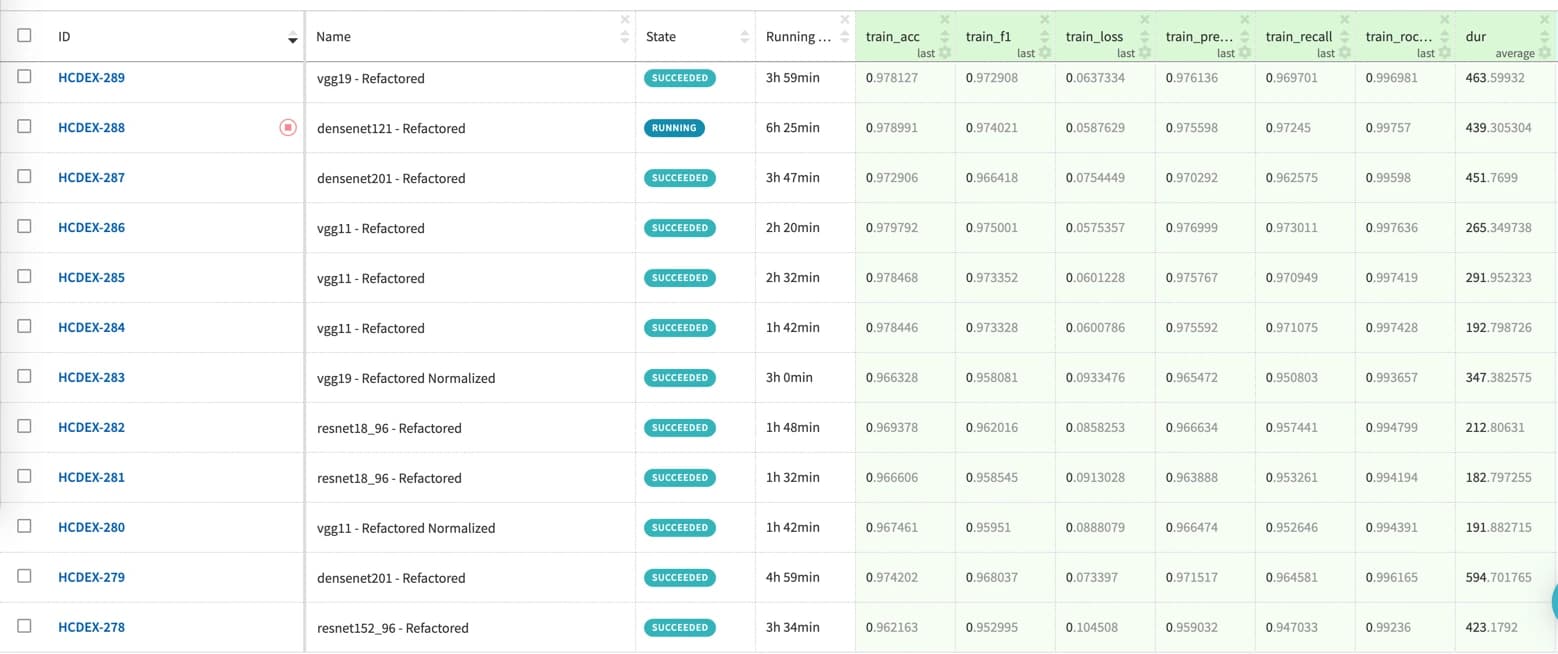The width and height of the screenshot is (1558, 654).
Task: Open experiment HCDEX-289 link
Action: click(92, 77)
